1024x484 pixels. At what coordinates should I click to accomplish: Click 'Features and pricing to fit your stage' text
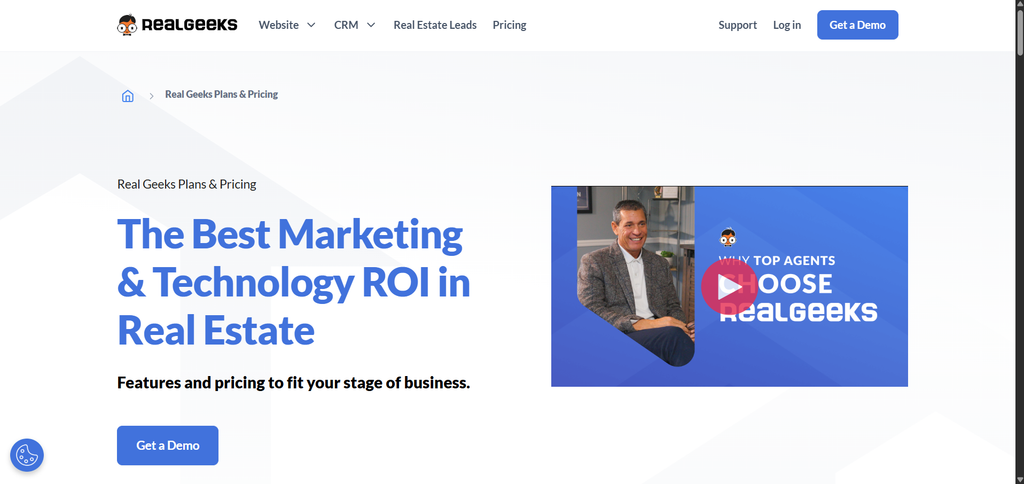coord(293,383)
